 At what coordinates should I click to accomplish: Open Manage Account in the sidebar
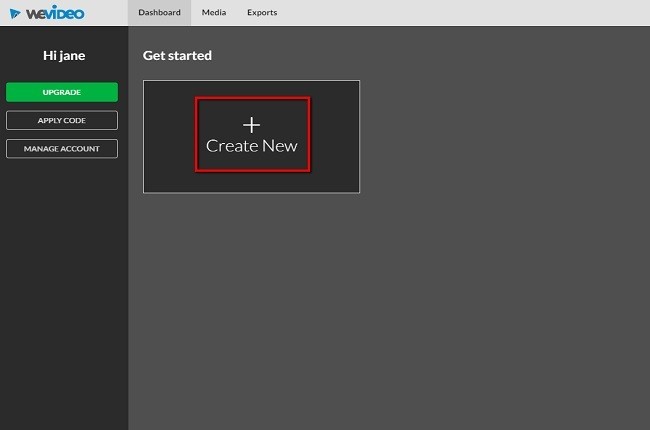62,149
